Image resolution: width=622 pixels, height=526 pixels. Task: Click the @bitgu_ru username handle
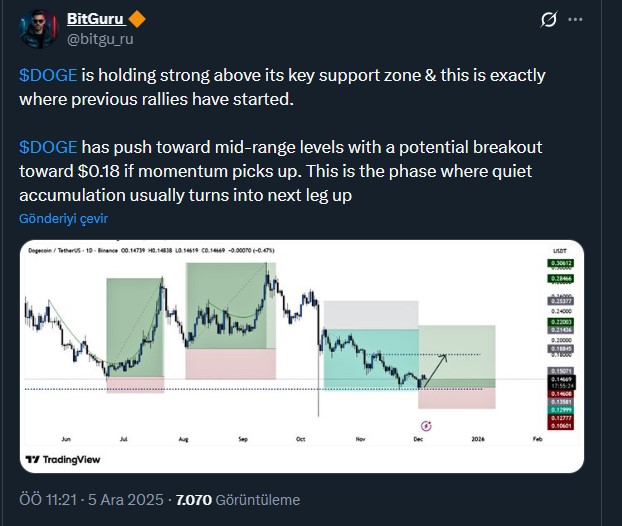pyautogui.click(x=100, y=39)
